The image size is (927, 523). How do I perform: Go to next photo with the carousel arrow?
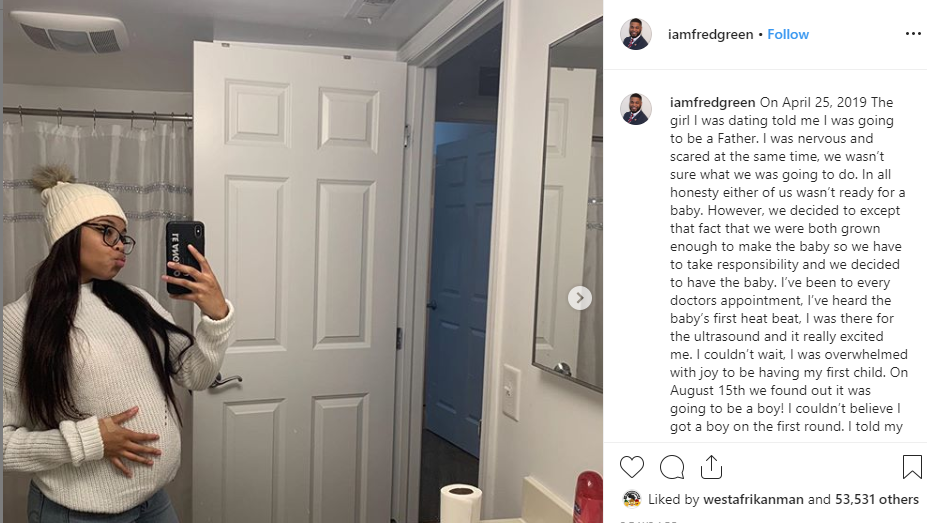579,298
